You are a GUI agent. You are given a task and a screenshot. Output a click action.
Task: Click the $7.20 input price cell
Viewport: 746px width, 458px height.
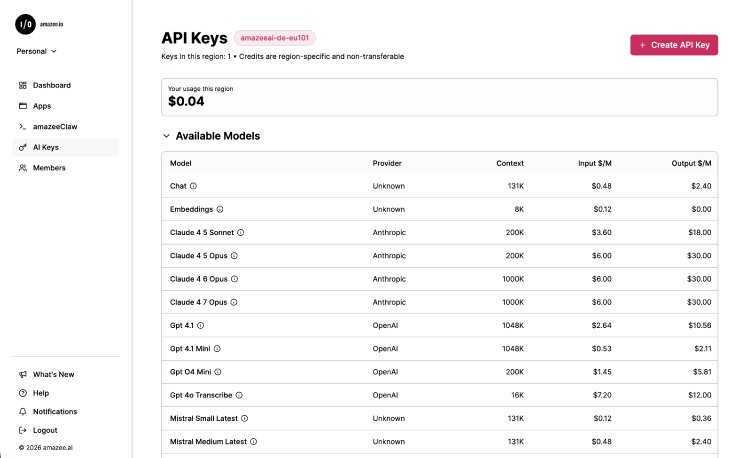point(602,395)
